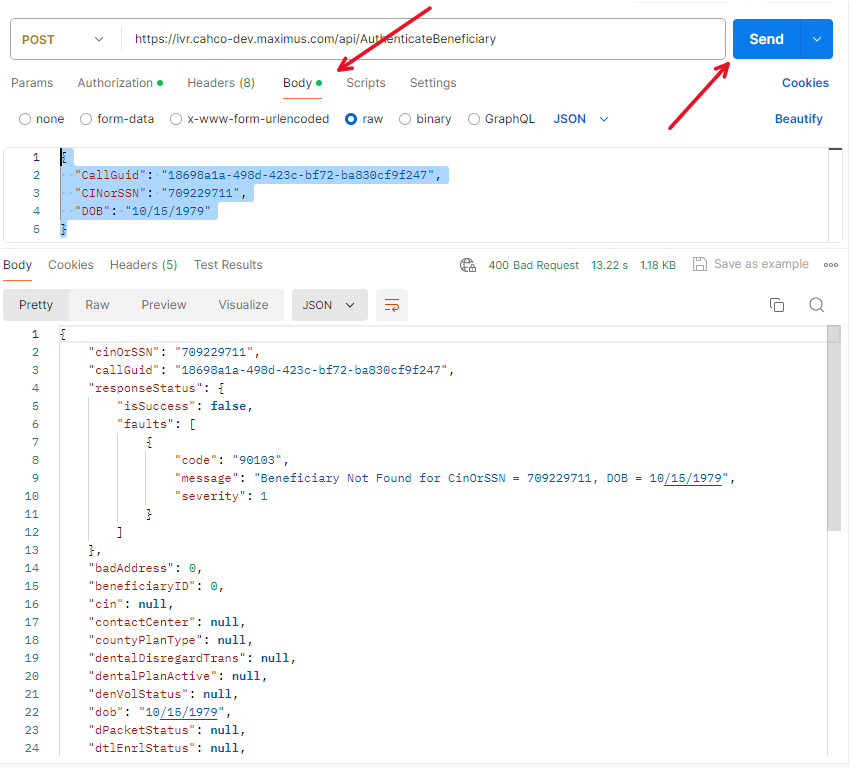The width and height of the screenshot is (855, 774).
Task: Copy the response body with copy icon
Action: (x=776, y=305)
